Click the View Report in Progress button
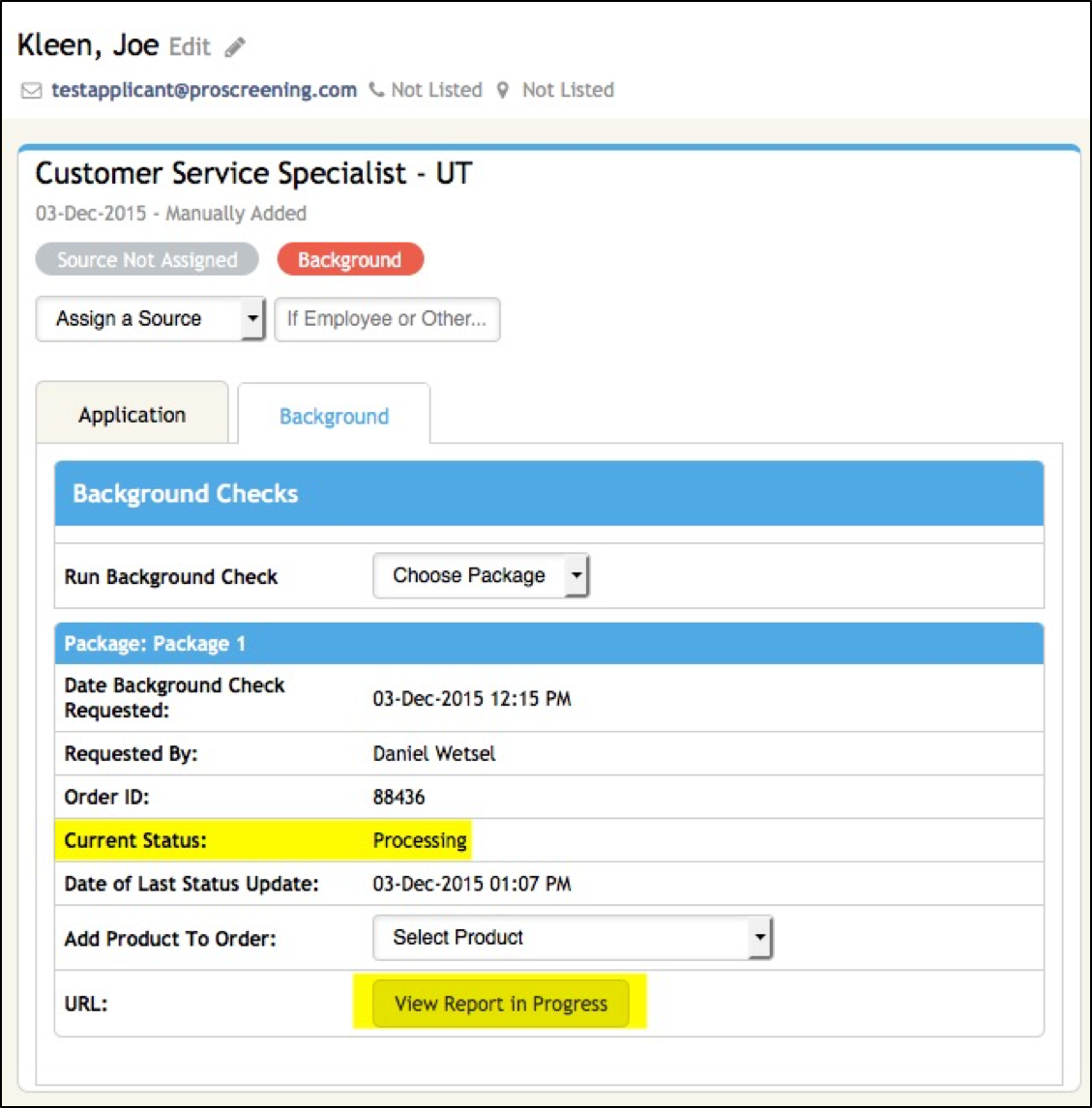Screen dimensions: 1092x1108 [x=500, y=1004]
